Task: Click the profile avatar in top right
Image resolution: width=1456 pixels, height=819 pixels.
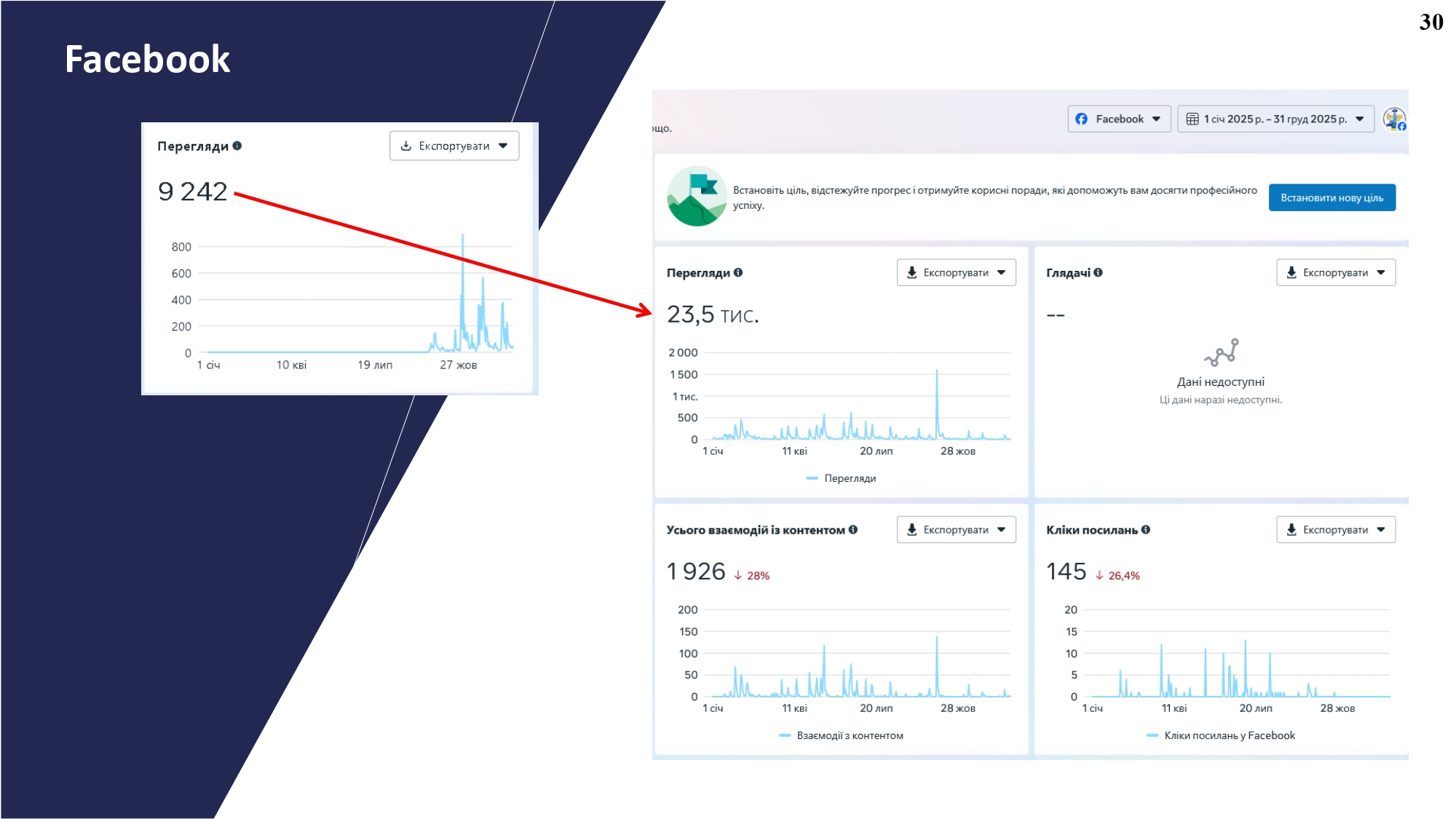Action: tap(1394, 119)
